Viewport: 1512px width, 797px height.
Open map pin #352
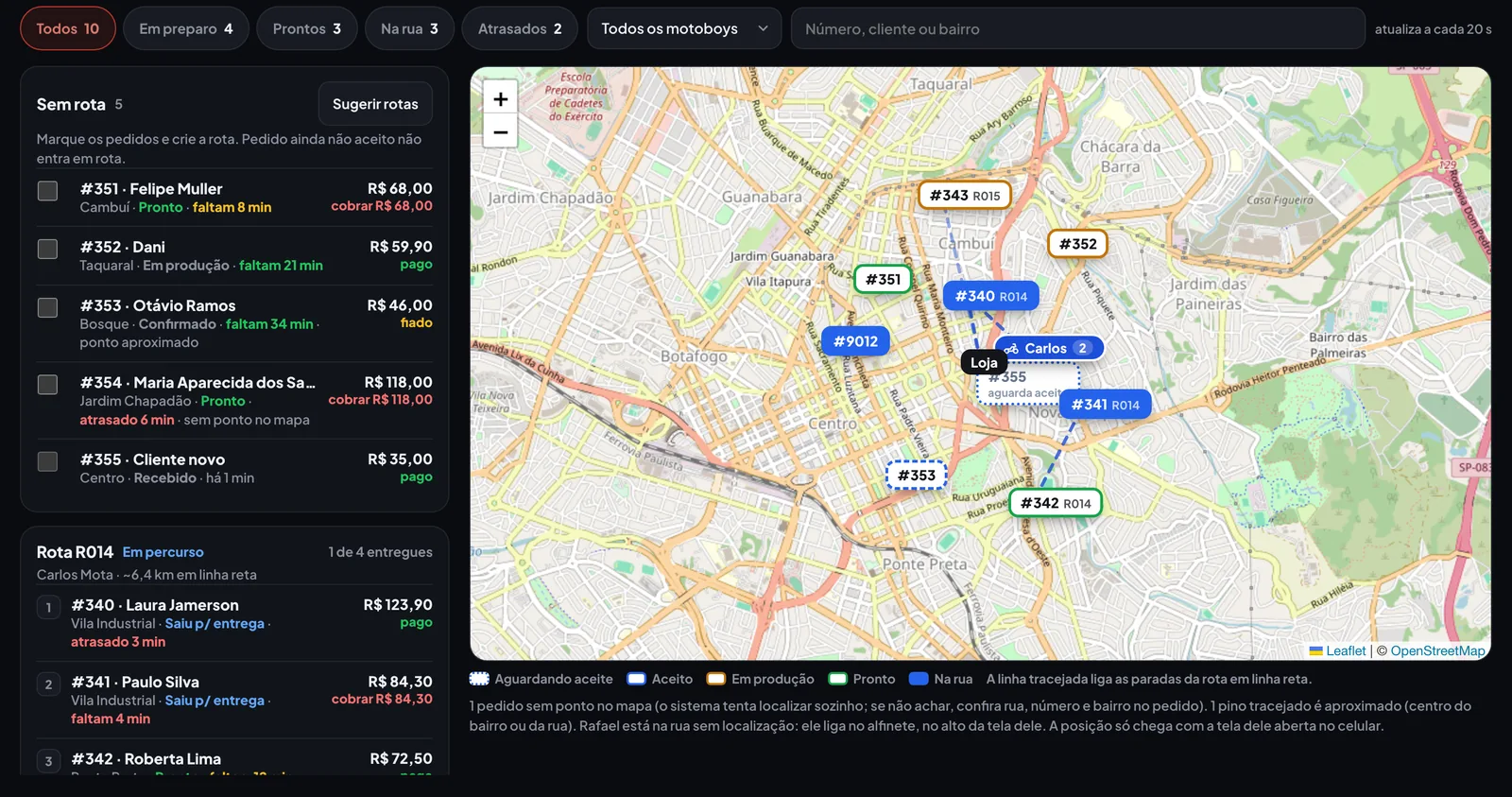point(1077,244)
